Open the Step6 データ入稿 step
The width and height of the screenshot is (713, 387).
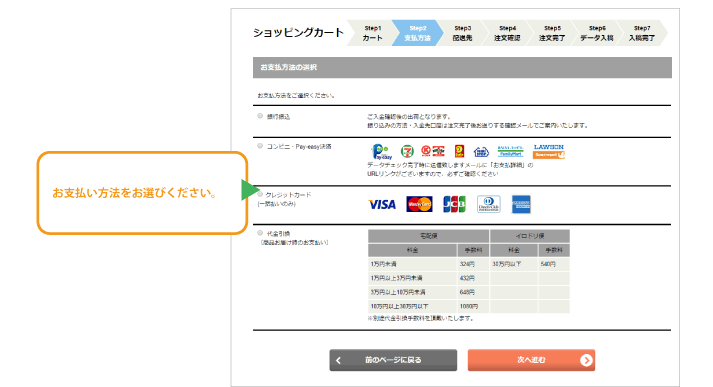click(x=597, y=33)
